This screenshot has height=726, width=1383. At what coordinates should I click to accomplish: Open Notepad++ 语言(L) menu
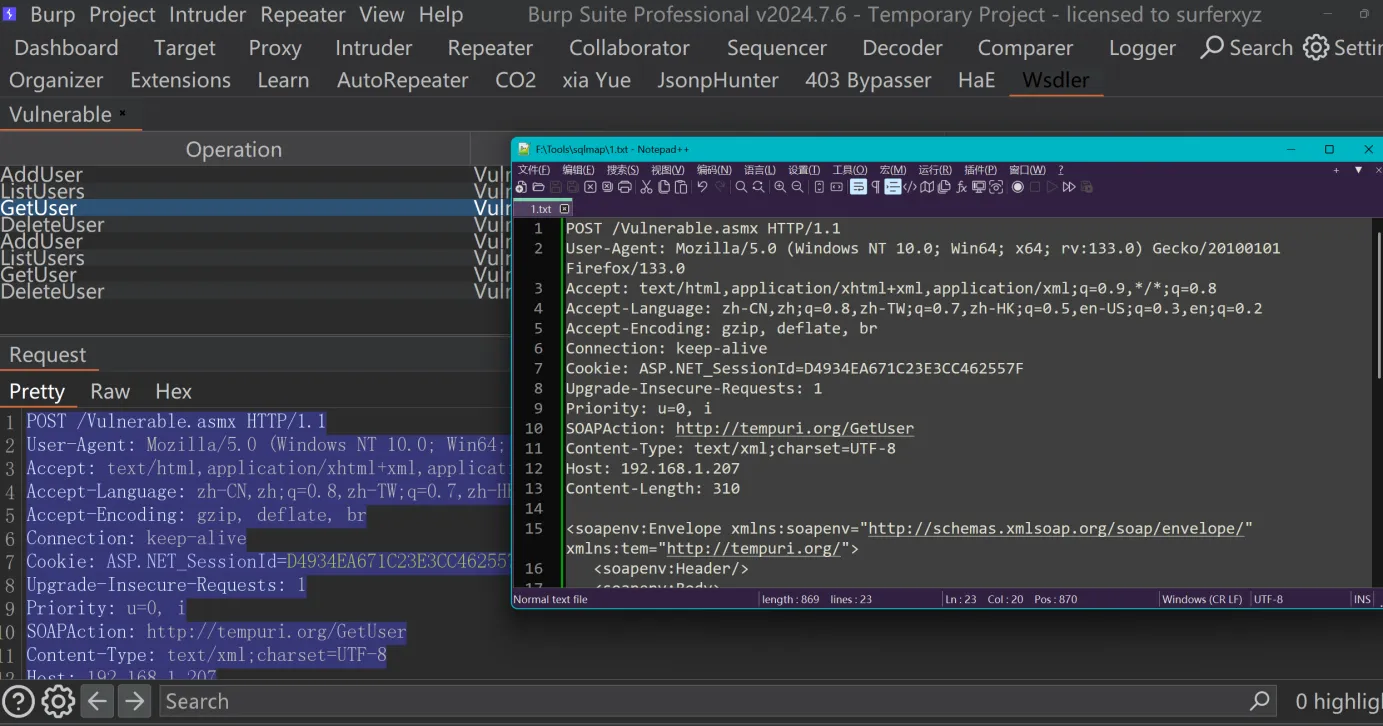(x=760, y=170)
